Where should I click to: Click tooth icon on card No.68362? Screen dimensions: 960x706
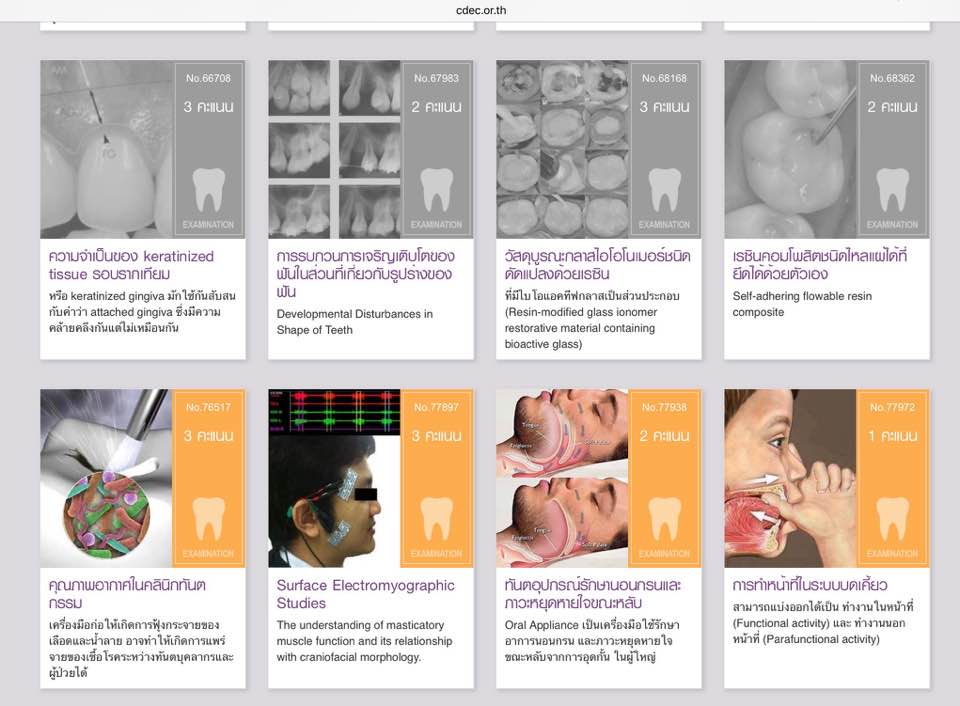coord(893,189)
